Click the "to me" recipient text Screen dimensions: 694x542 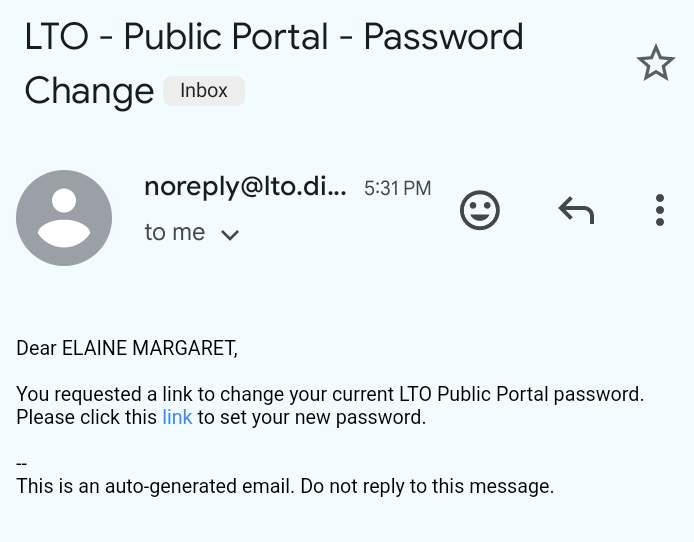point(174,233)
